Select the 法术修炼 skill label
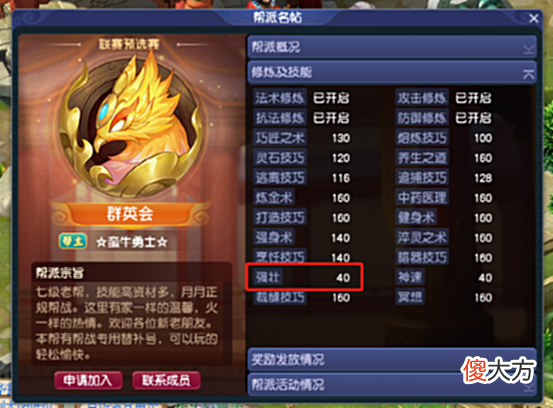Screen dimensions: 553x408 click(x=280, y=98)
